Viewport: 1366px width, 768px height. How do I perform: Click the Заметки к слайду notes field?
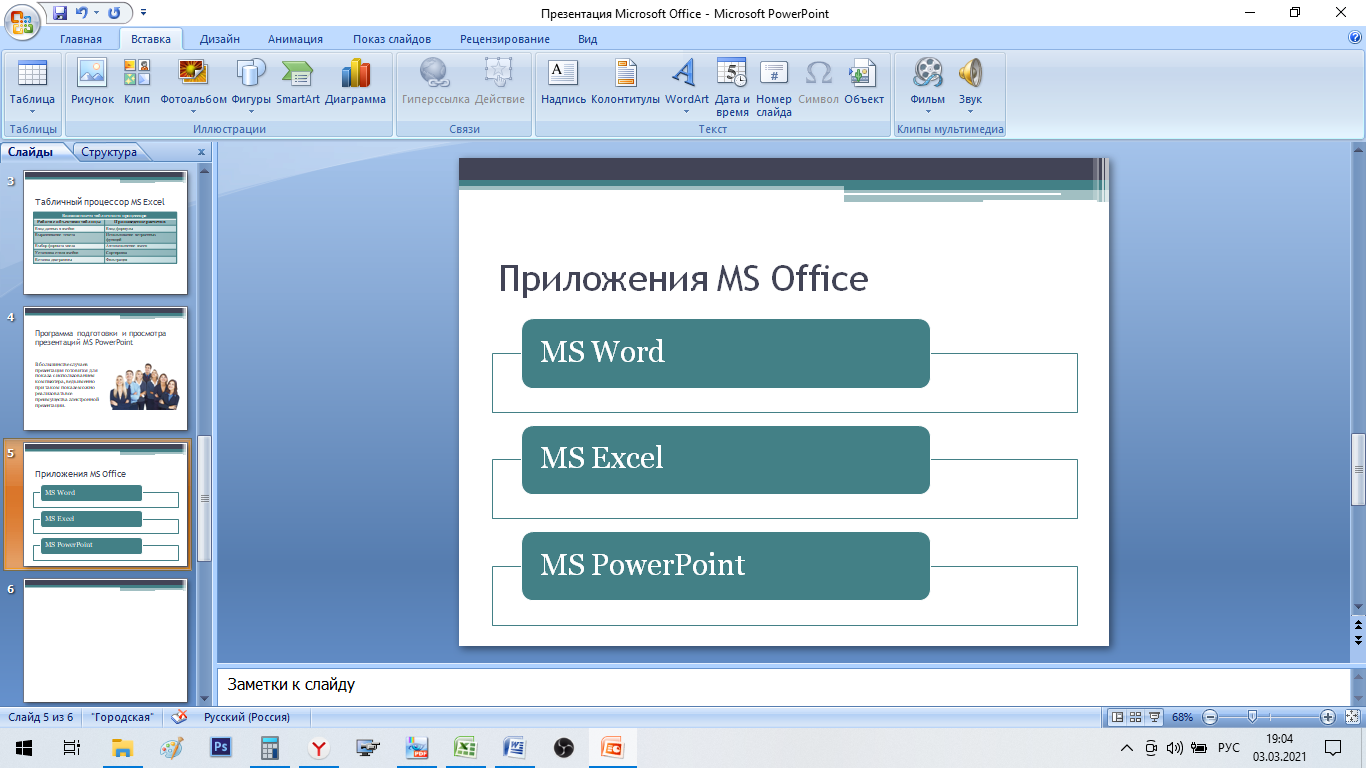tap(784, 685)
